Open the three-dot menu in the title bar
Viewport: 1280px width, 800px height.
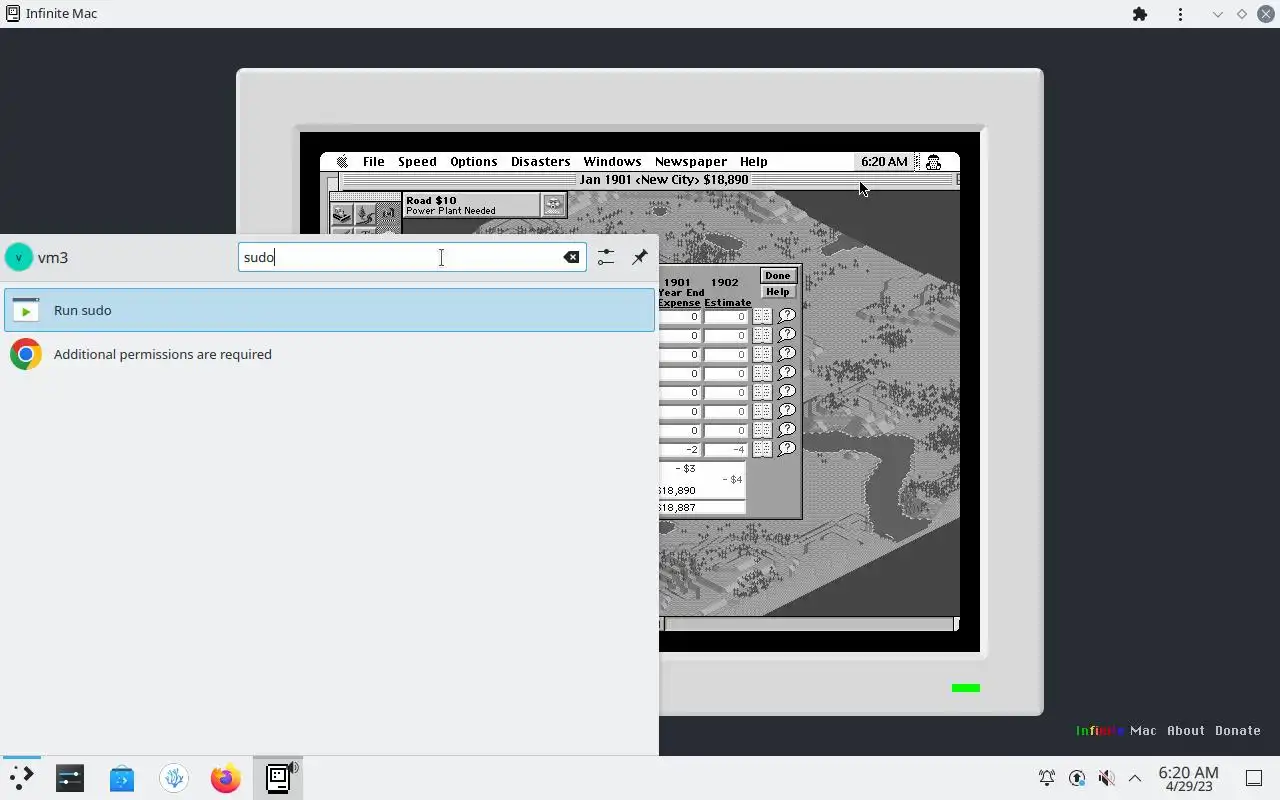pyautogui.click(x=1181, y=14)
